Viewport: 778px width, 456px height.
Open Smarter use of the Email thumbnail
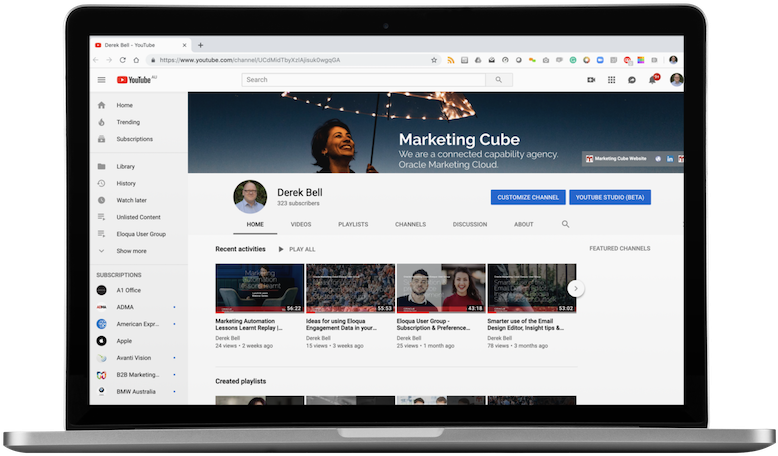click(532, 288)
